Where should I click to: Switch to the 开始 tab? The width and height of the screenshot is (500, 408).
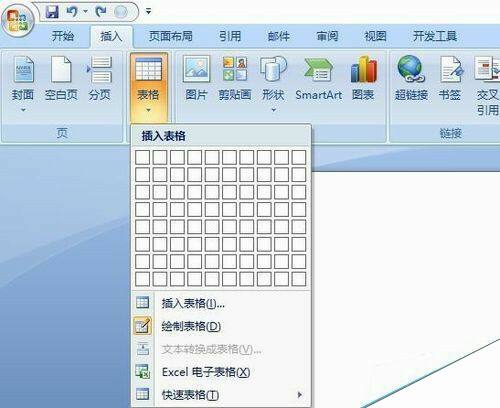click(x=63, y=36)
